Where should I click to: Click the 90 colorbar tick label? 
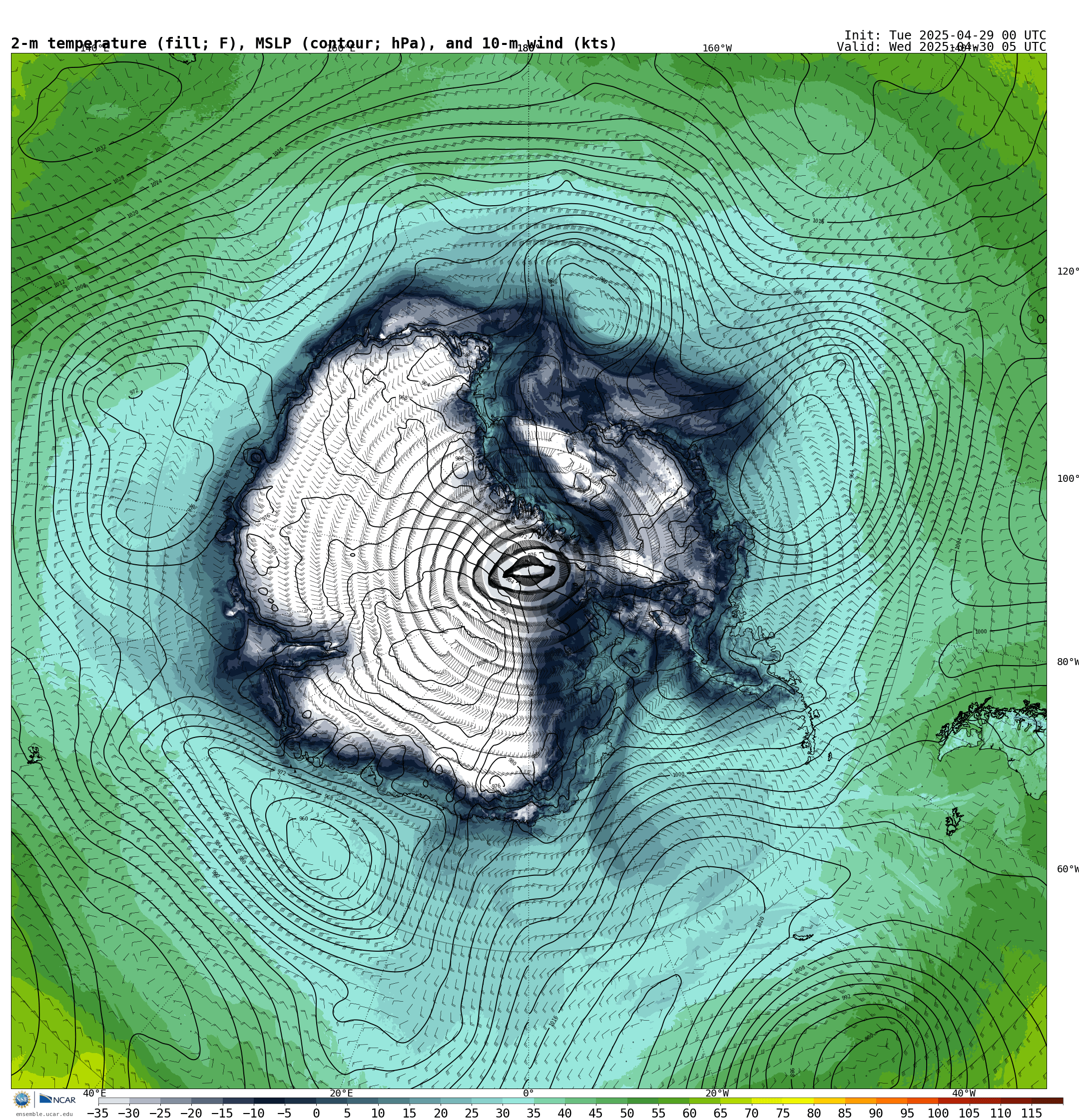point(875,1113)
